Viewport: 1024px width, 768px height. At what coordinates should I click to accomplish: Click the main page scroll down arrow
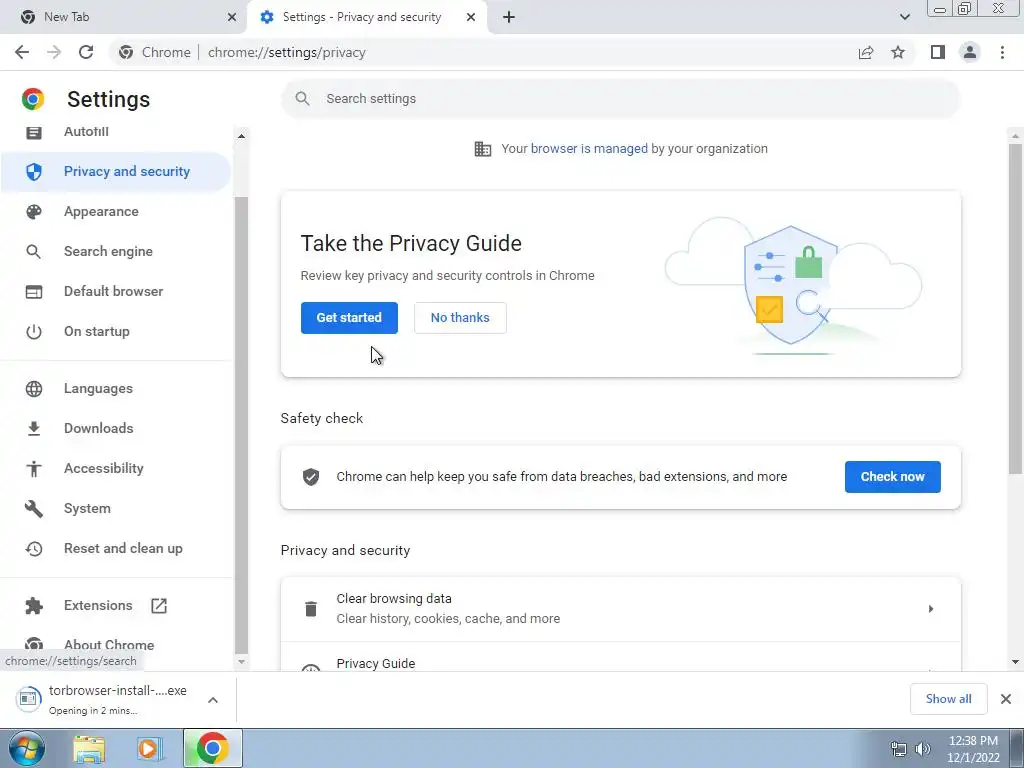coord(1016,662)
